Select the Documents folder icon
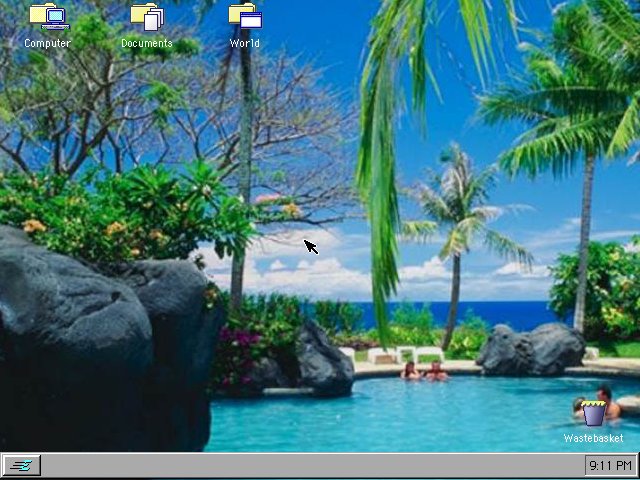Viewport: 640px width, 480px height. (147, 17)
